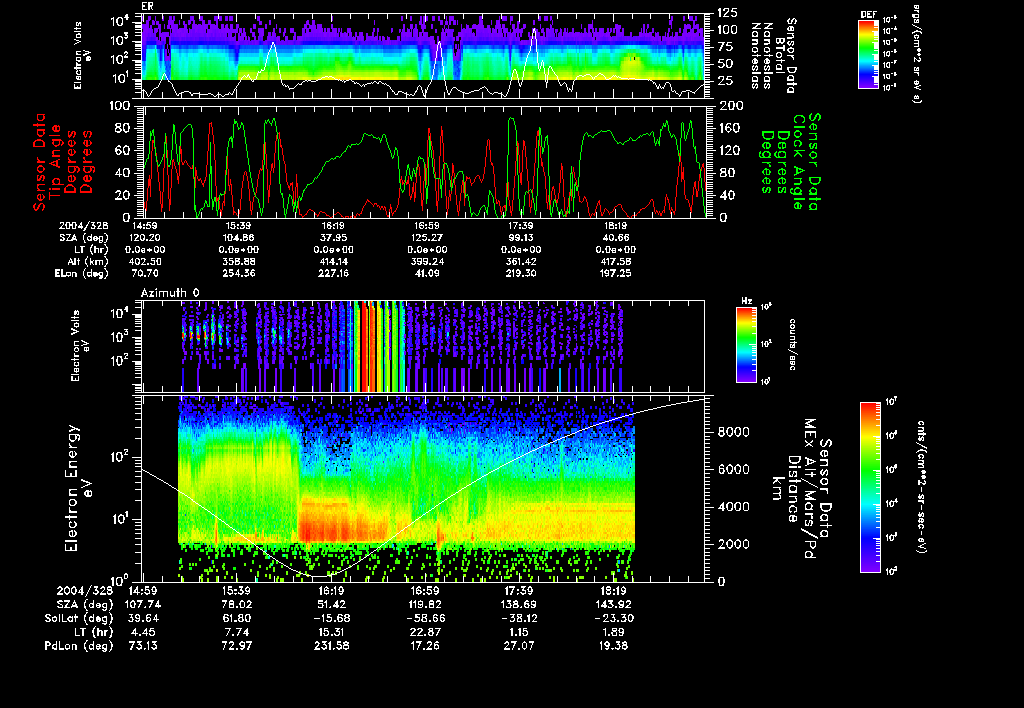This screenshot has width=1024, height=708.
Task: Click SZA value 99.13
Action: pyautogui.click(x=521, y=238)
